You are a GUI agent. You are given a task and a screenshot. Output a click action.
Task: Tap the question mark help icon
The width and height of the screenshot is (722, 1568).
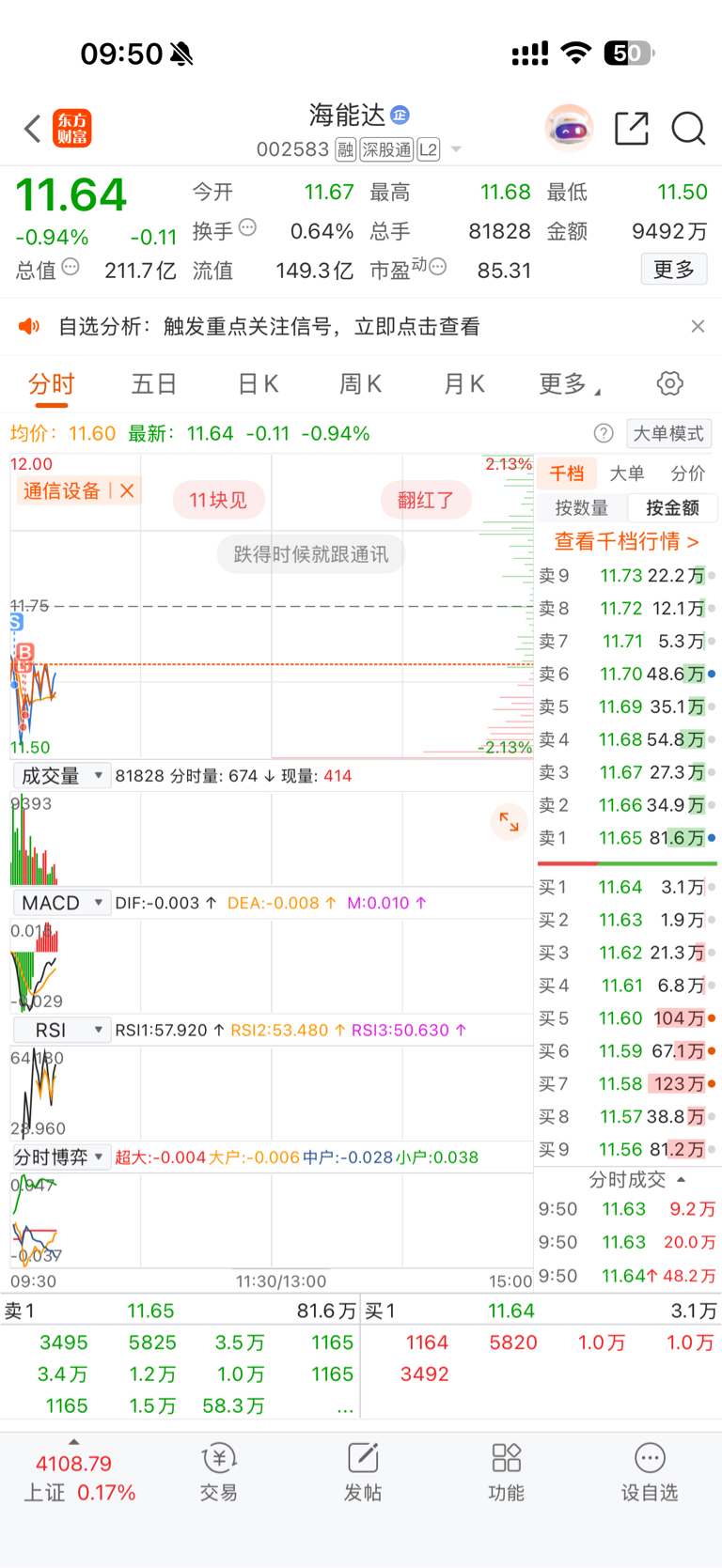pyautogui.click(x=604, y=433)
